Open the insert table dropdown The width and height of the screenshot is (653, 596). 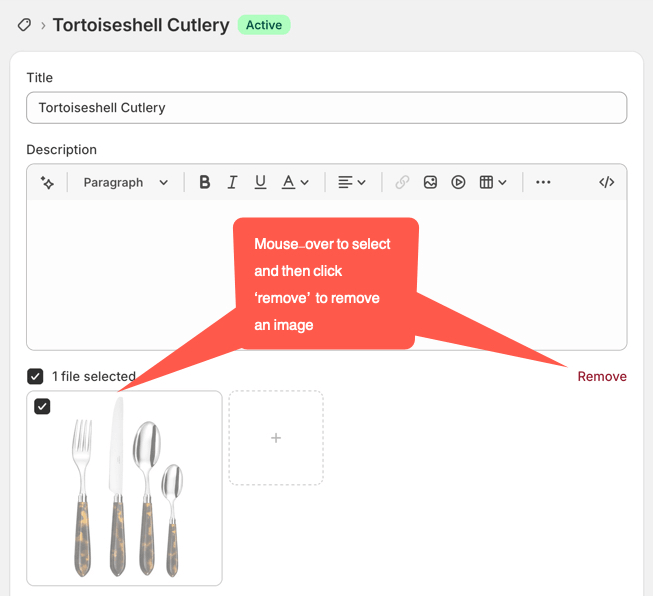coord(493,182)
